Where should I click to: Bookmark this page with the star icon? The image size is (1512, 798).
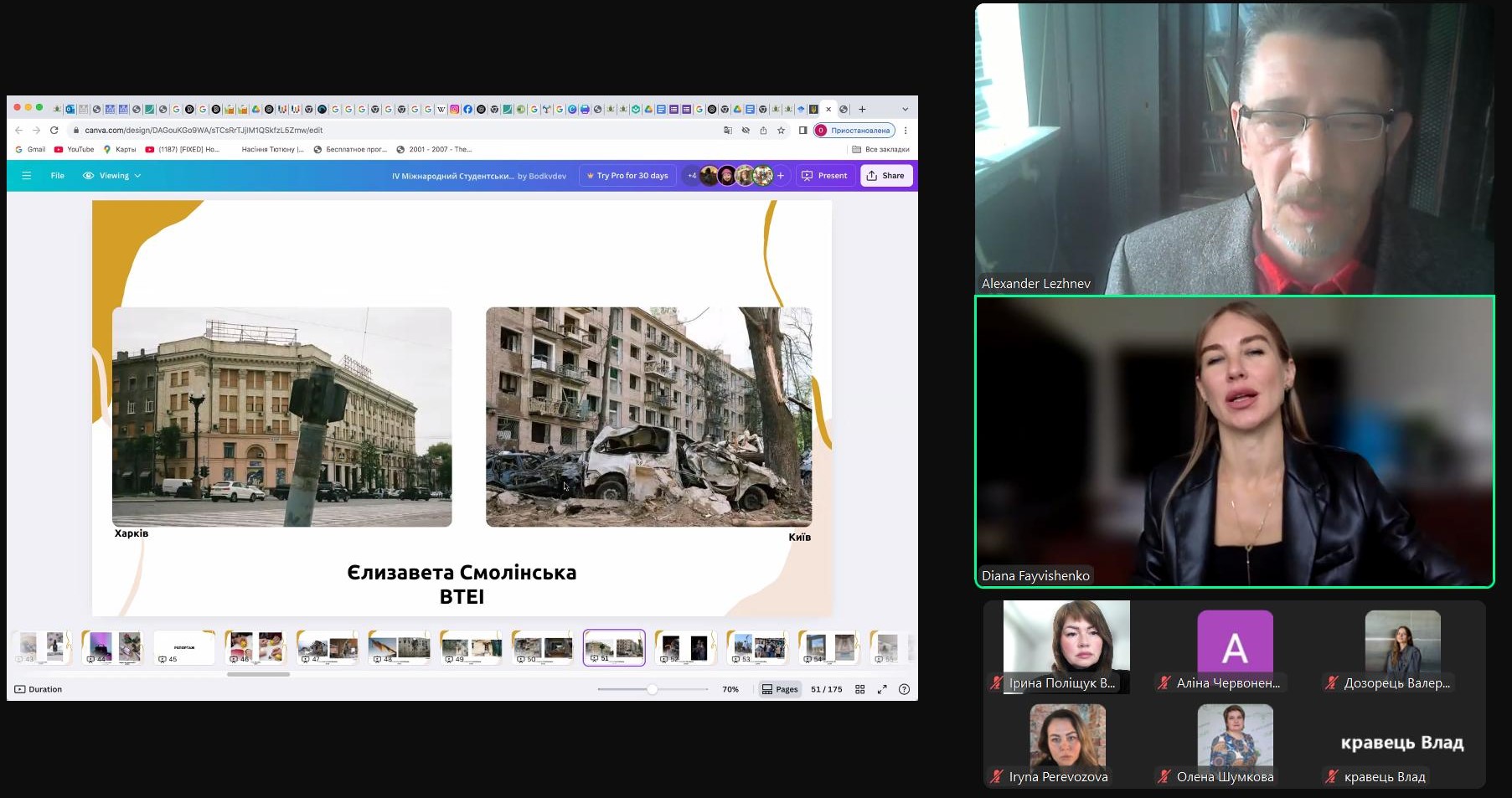(781, 131)
